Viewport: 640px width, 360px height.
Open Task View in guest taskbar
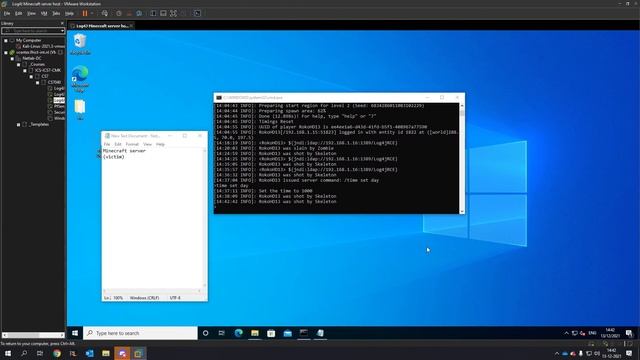[222, 333]
